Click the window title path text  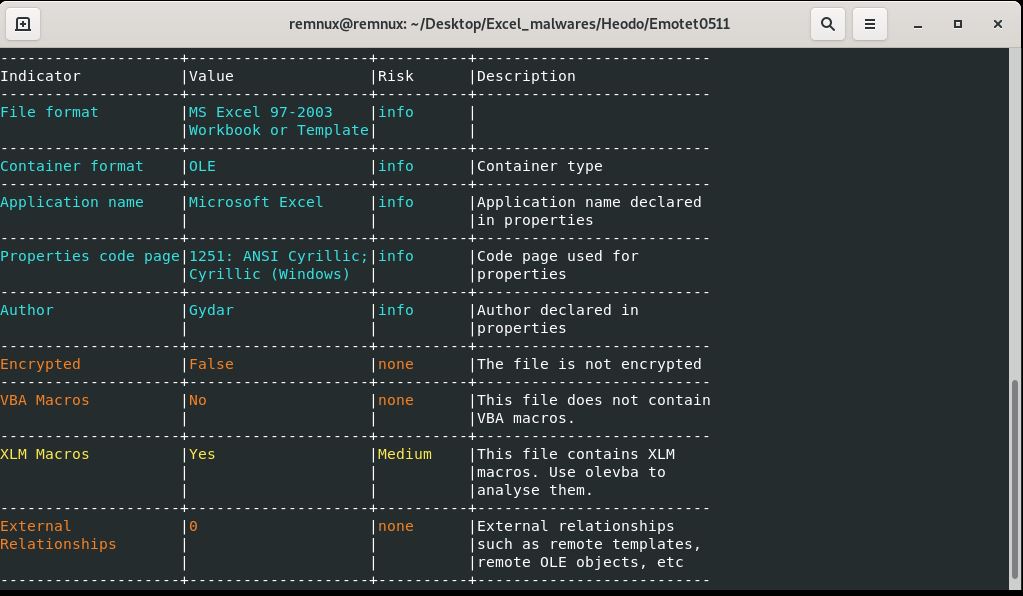coord(509,24)
